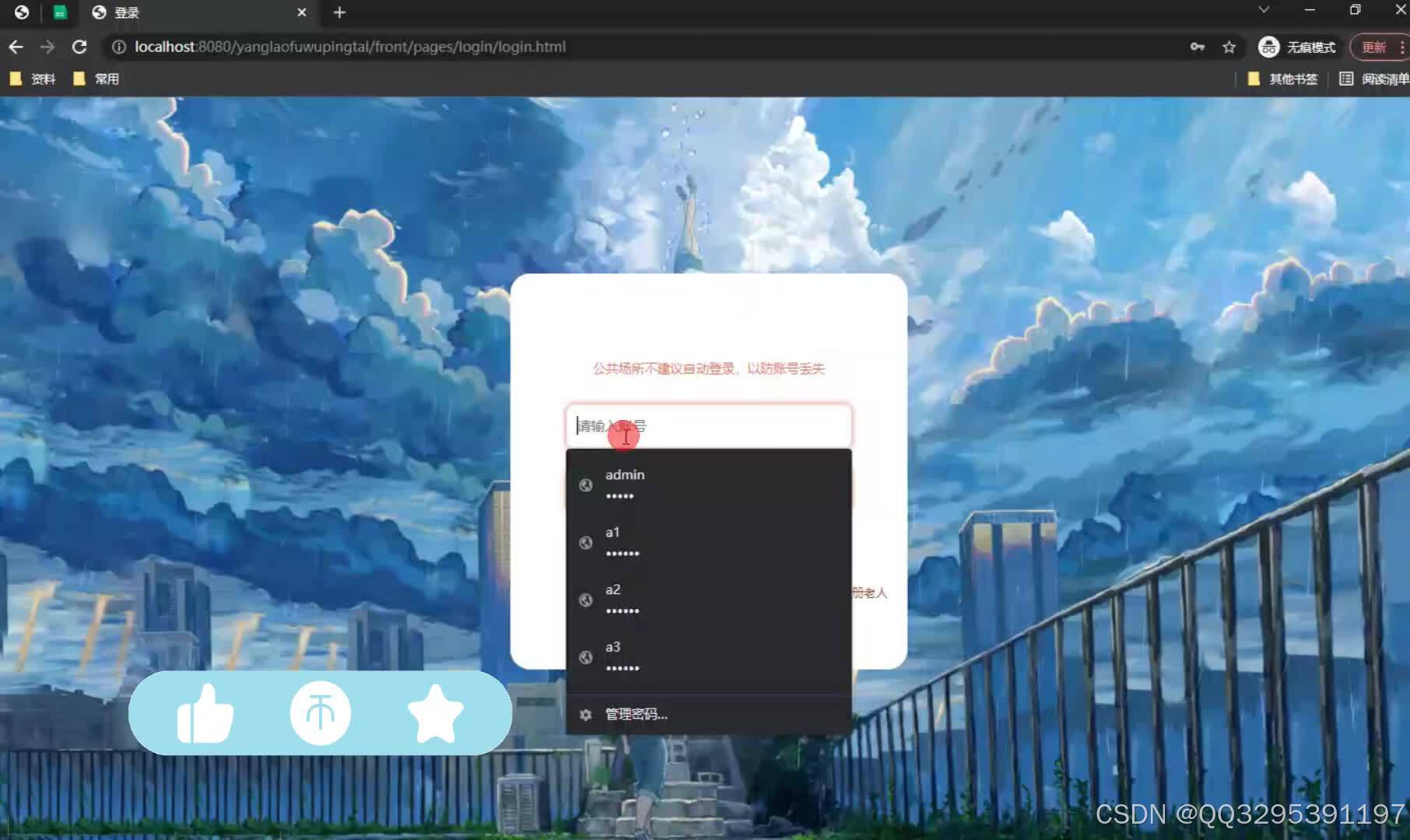
Task: Bookmark this page with the star icon
Action: coord(1229,47)
